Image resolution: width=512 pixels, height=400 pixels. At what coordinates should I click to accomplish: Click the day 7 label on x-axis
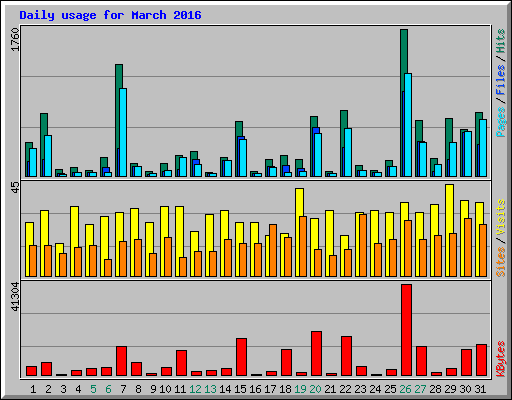pyautogui.click(x=123, y=389)
